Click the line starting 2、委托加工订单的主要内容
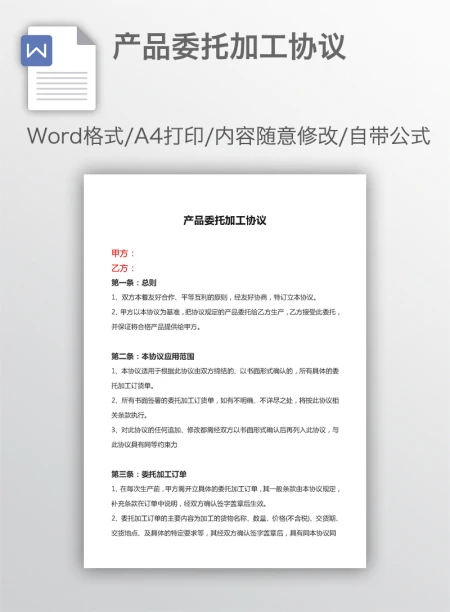 225,518
